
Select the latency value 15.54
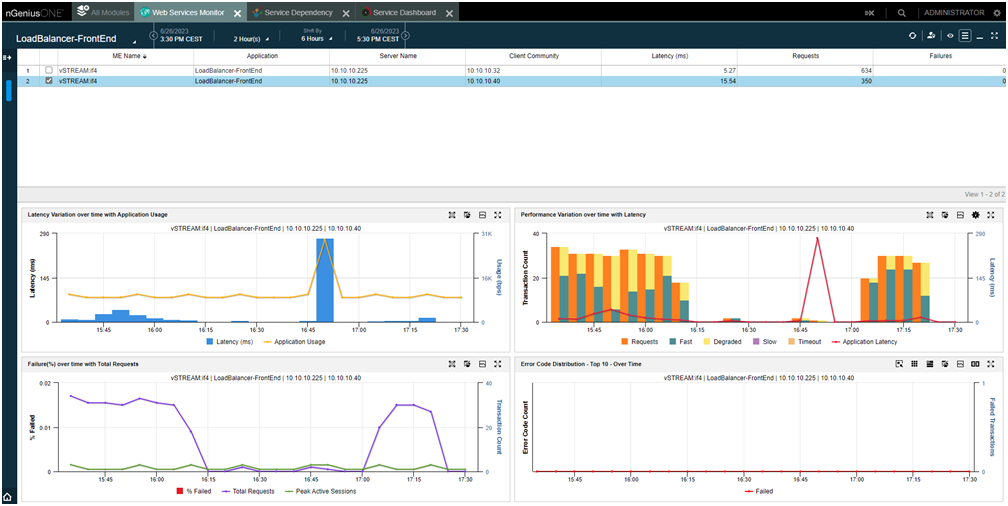click(726, 81)
